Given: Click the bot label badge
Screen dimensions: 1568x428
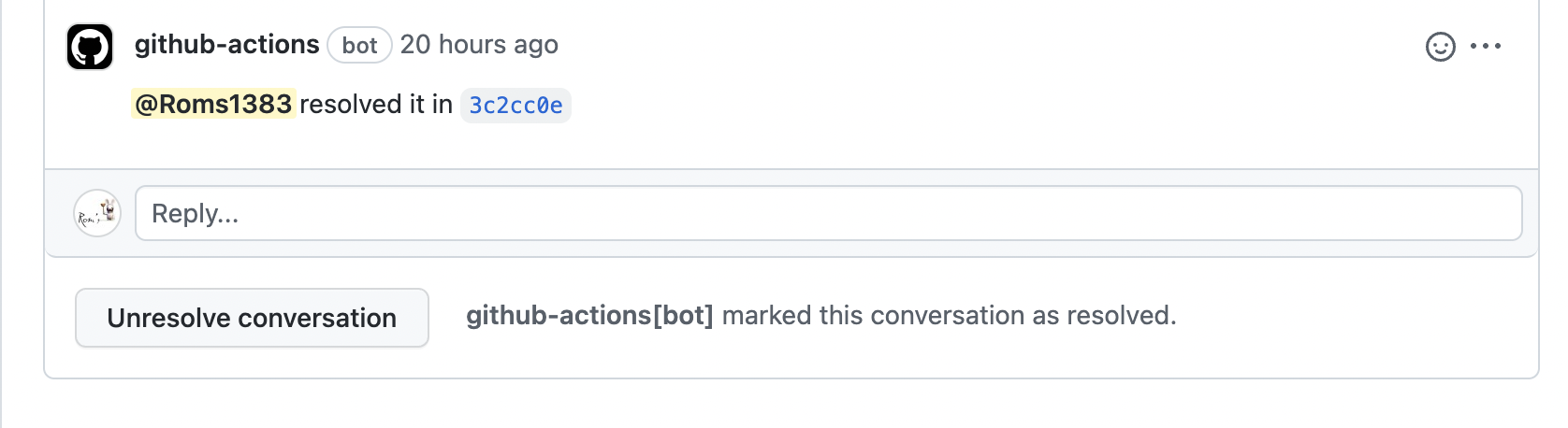Looking at the screenshot, I should pos(359,46).
